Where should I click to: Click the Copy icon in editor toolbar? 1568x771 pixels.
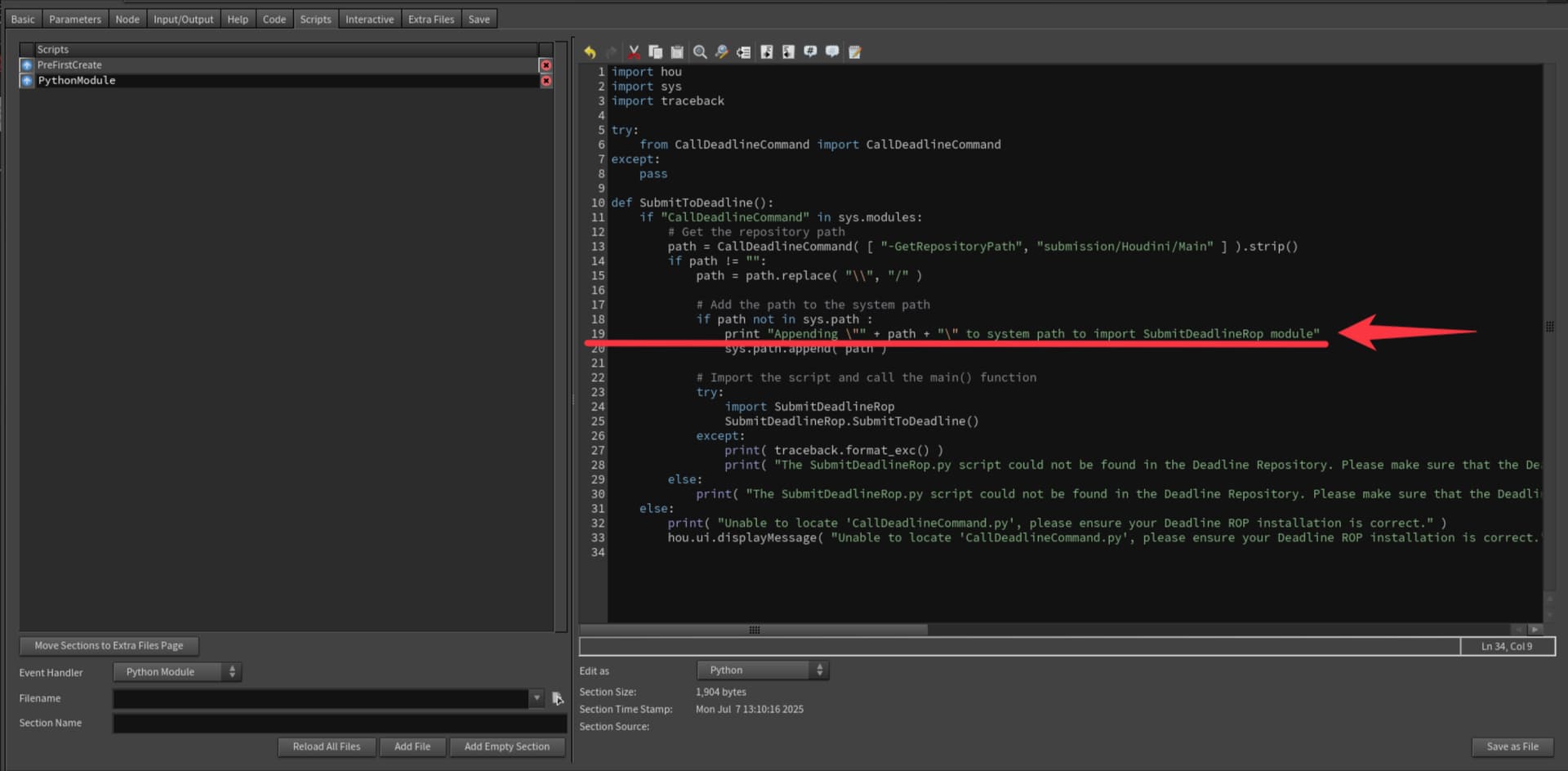[655, 52]
